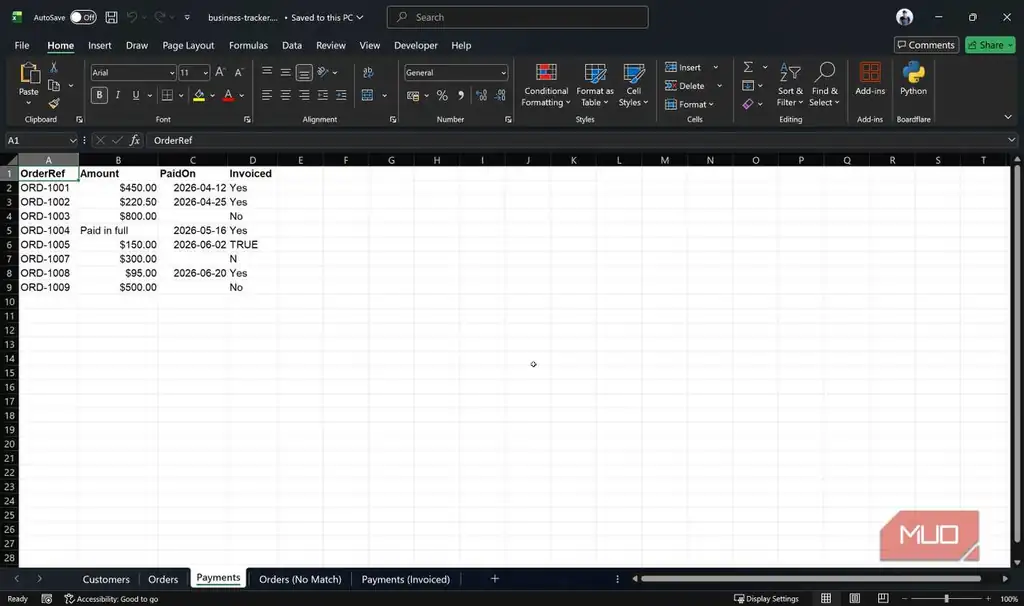Open the Borders dropdown arrow

pyautogui.click(x=181, y=96)
